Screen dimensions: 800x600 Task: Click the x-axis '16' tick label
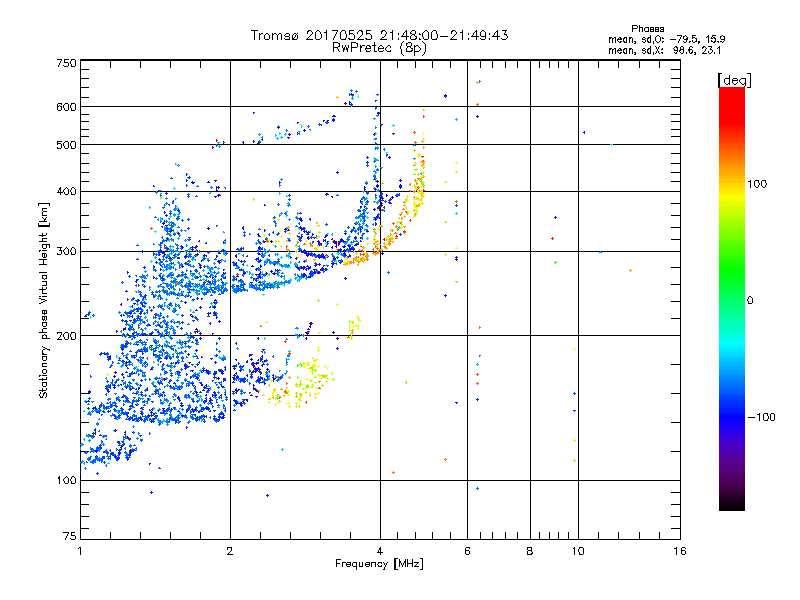[680, 551]
